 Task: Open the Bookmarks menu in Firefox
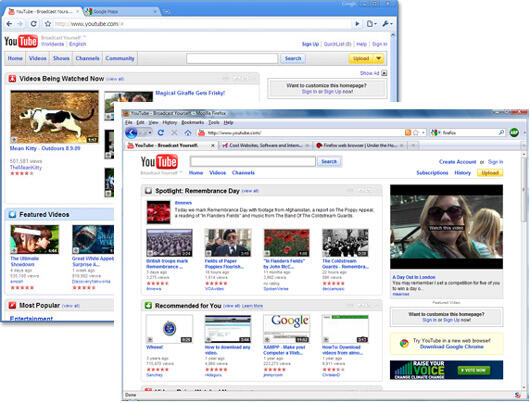193,122
